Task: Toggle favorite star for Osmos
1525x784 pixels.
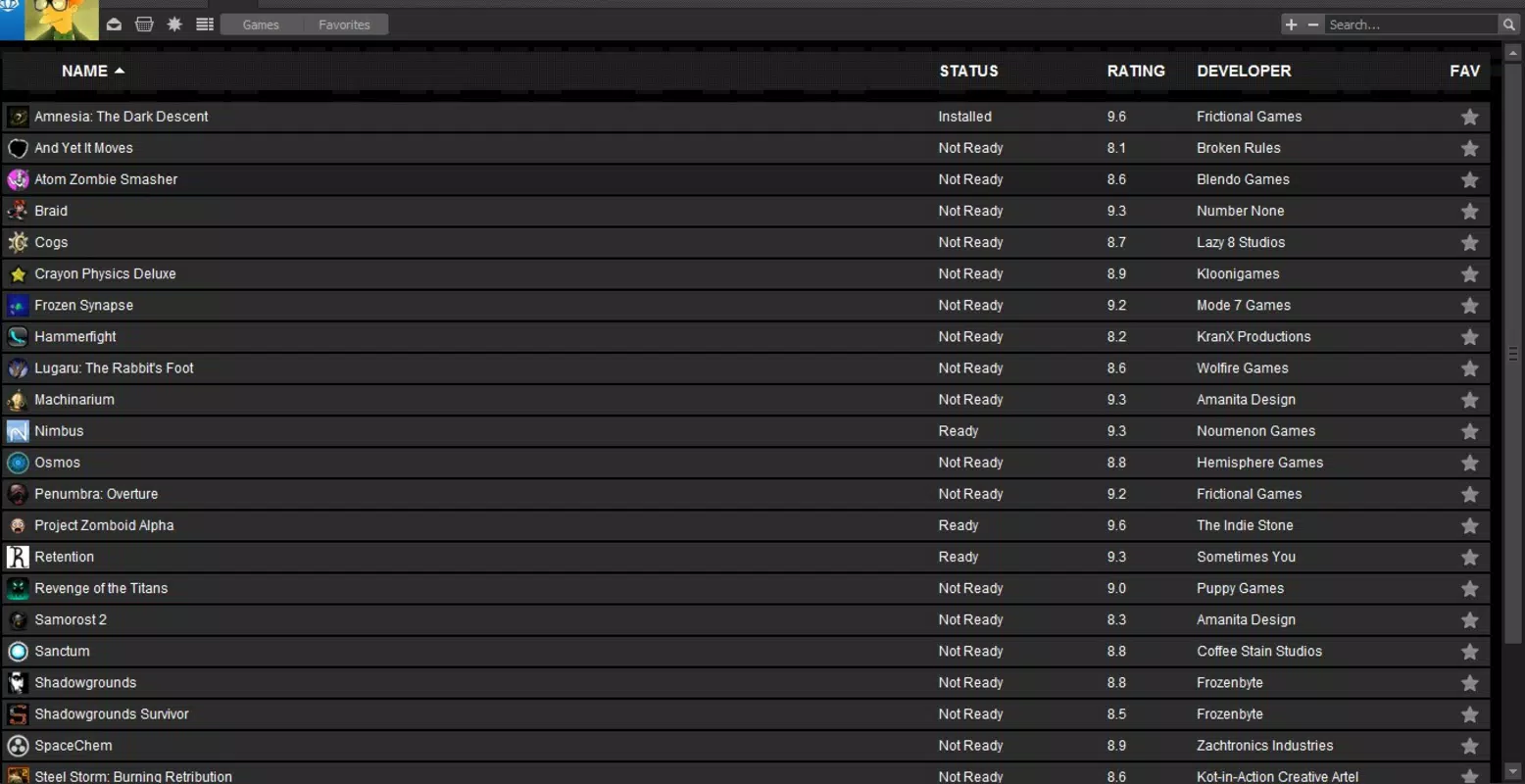Action: coord(1469,463)
